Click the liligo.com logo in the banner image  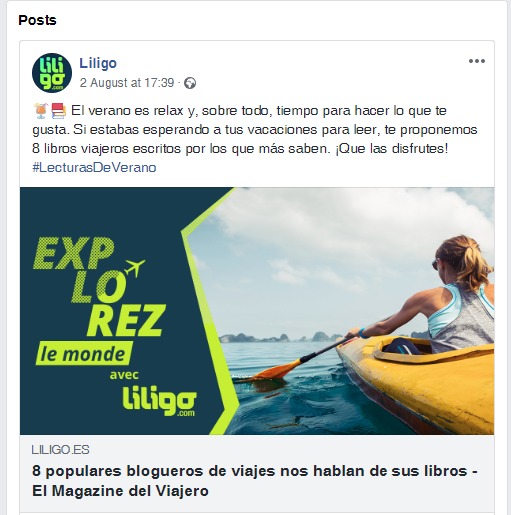(x=159, y=401)
